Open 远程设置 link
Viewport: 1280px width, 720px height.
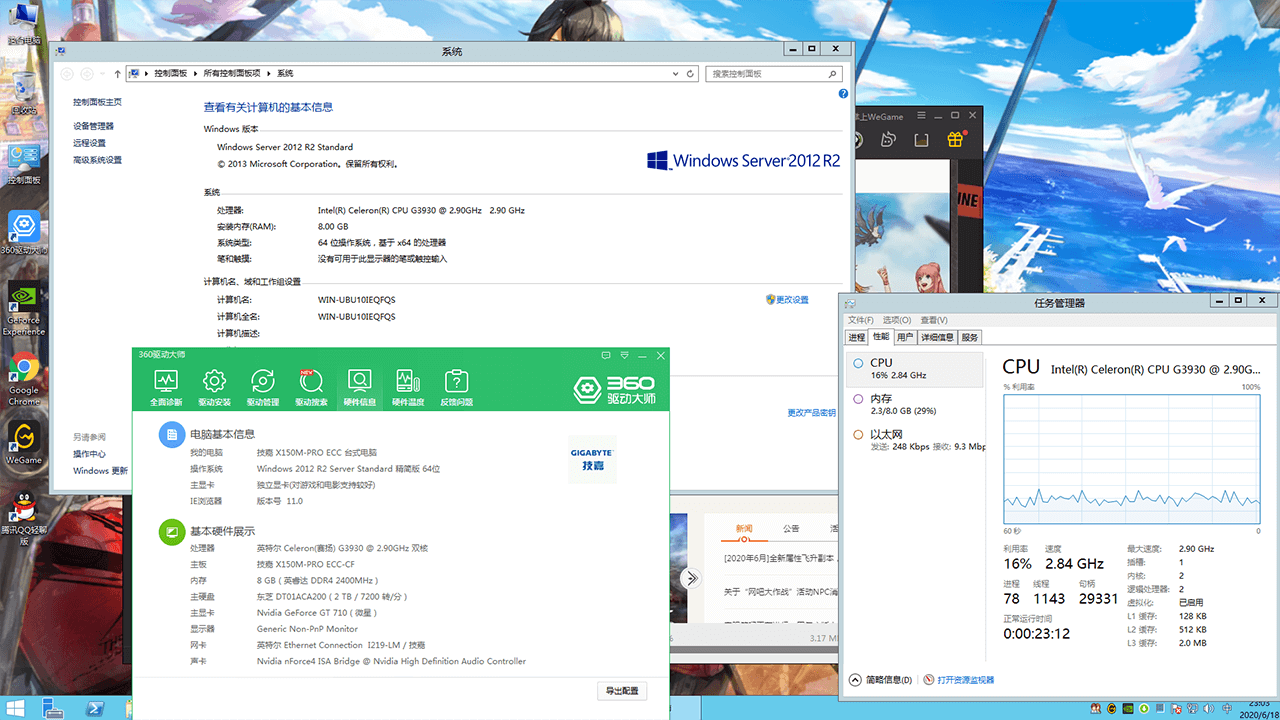[x=89, y=143]
